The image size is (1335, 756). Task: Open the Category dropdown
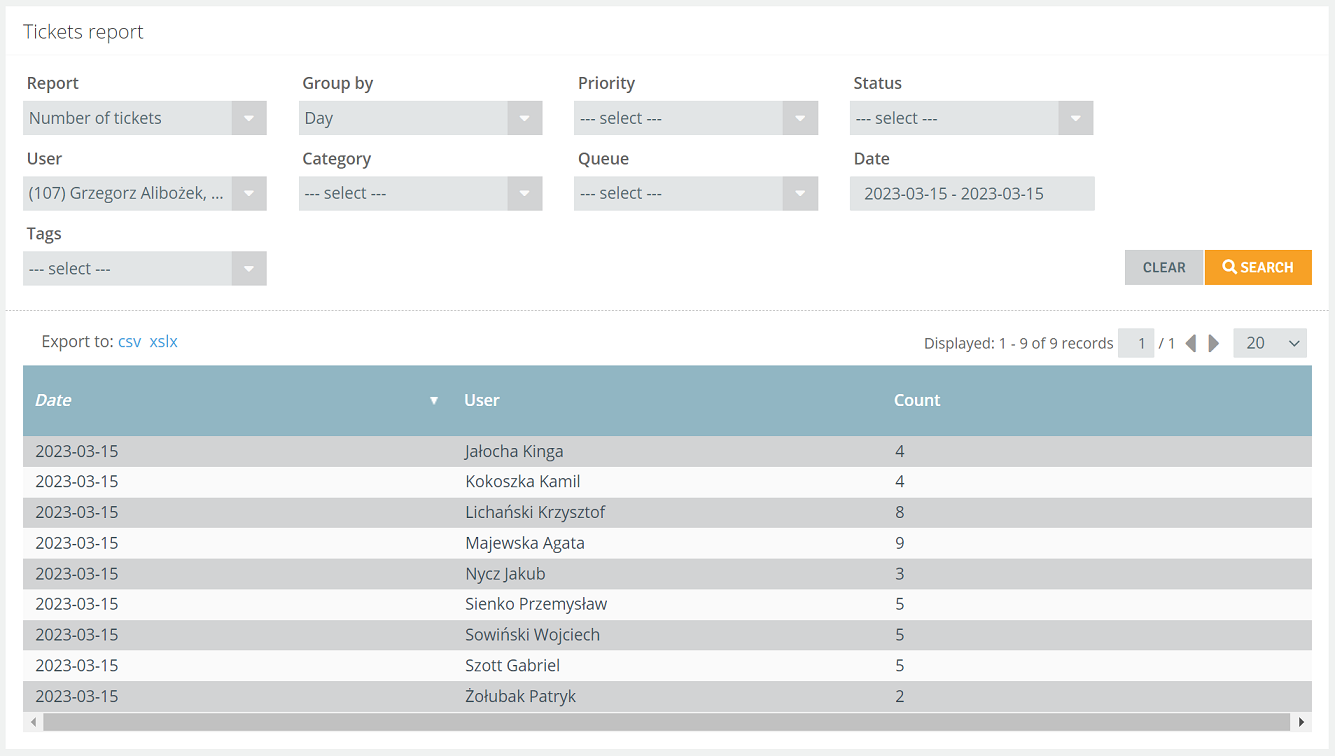(421, 193)
